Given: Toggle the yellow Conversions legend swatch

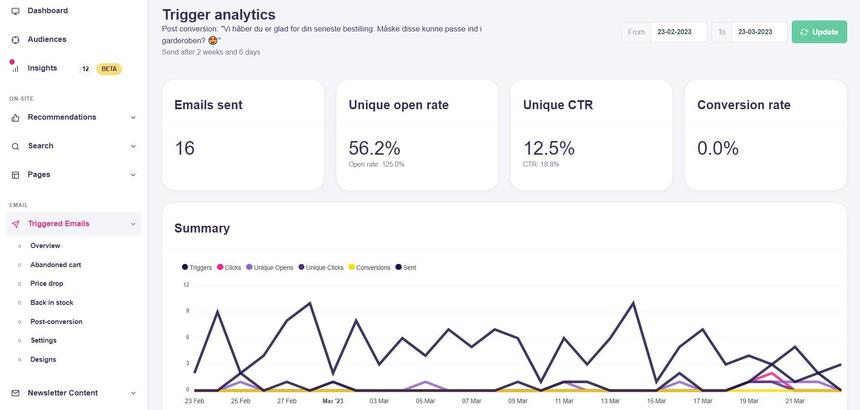Looking at the screenshot, I should pyautogui.click(x=352, y=268).
